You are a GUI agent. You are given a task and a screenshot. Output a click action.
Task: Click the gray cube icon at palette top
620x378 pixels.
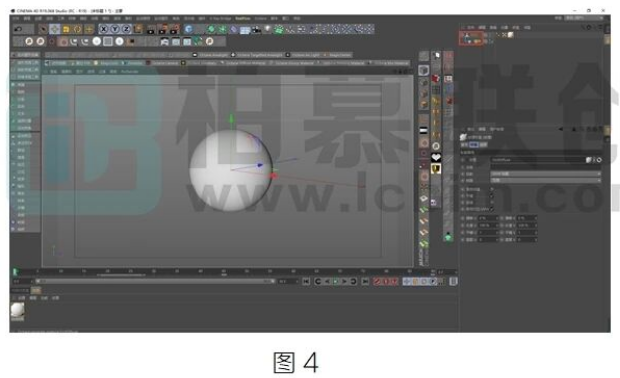point(424,70)
